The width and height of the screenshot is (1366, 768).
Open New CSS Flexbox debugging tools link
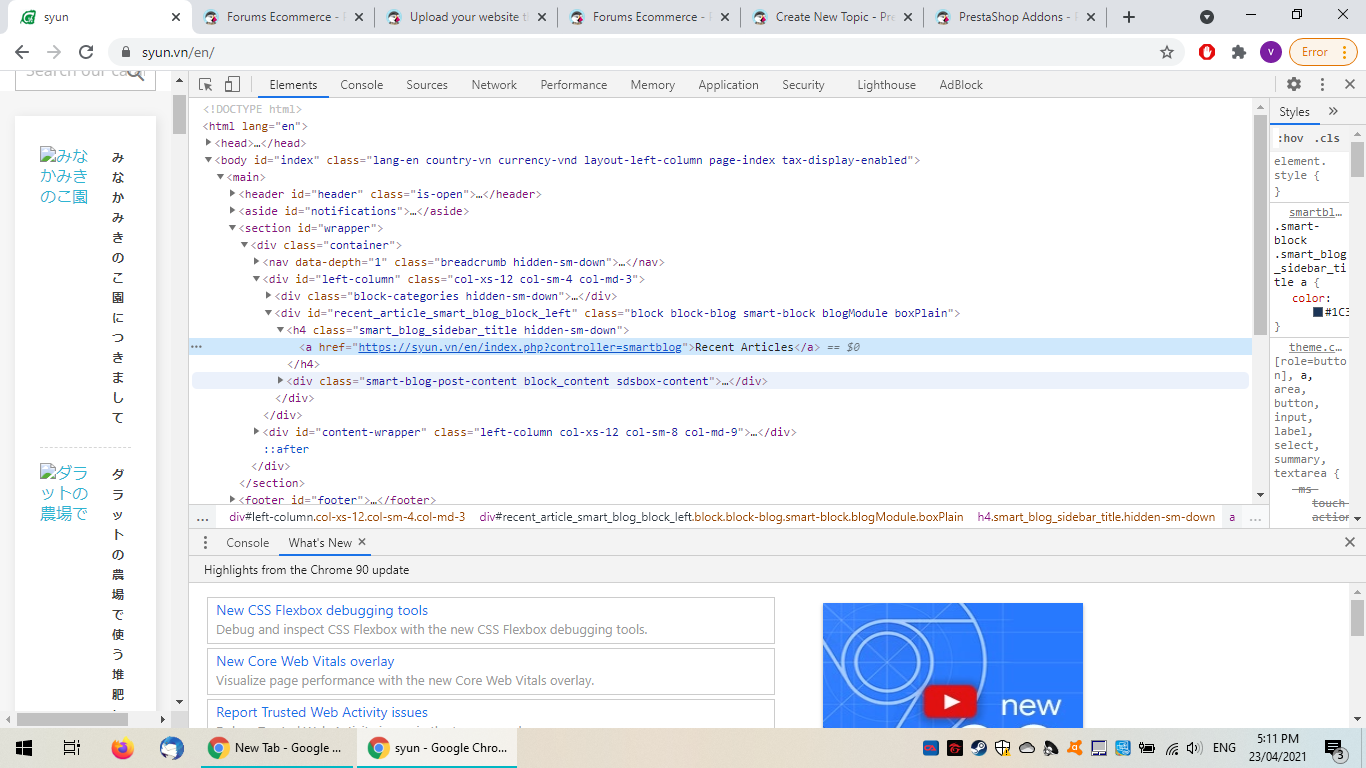point(322,611)
